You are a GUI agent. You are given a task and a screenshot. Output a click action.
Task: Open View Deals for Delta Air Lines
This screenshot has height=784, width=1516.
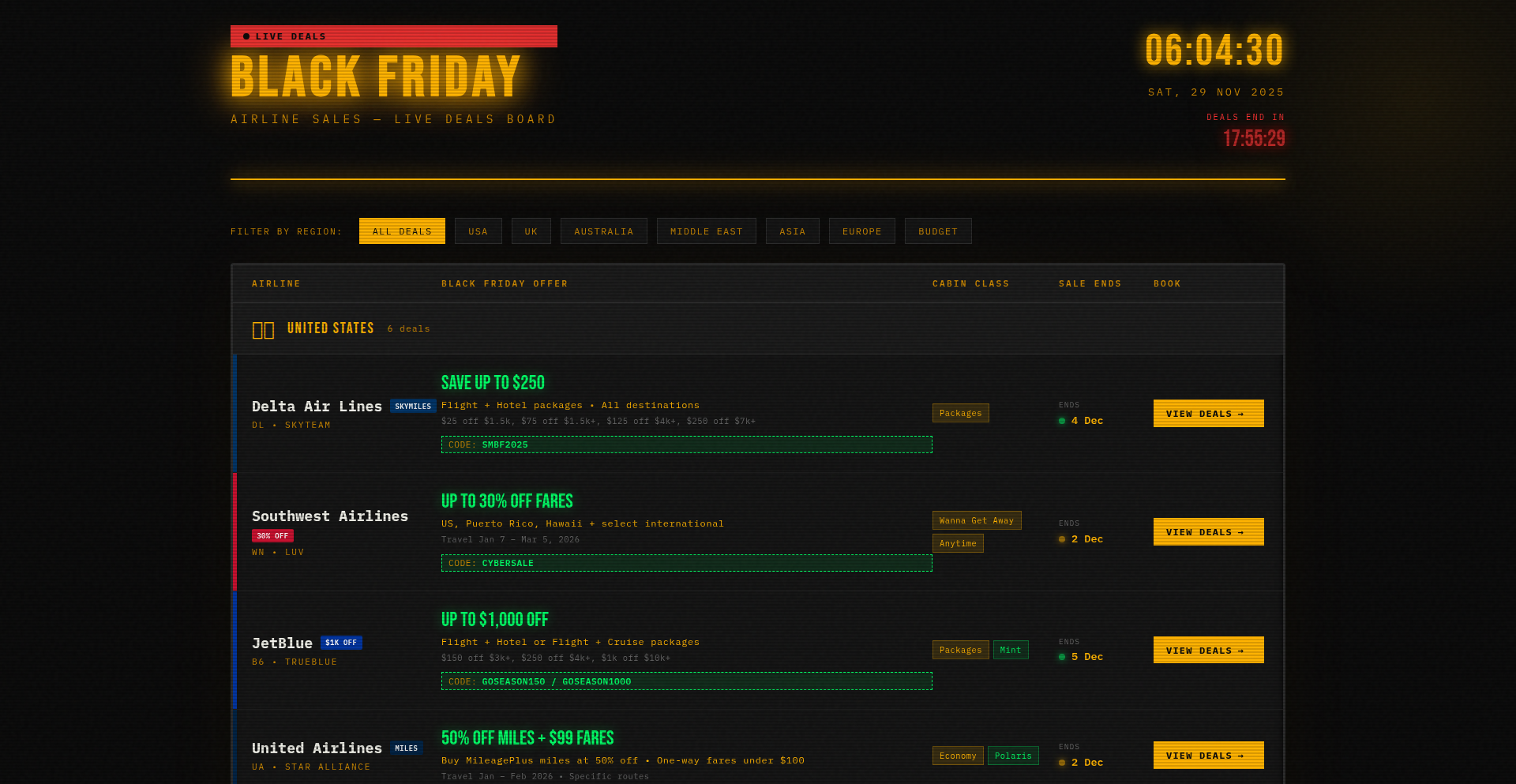pos(1209,414)
